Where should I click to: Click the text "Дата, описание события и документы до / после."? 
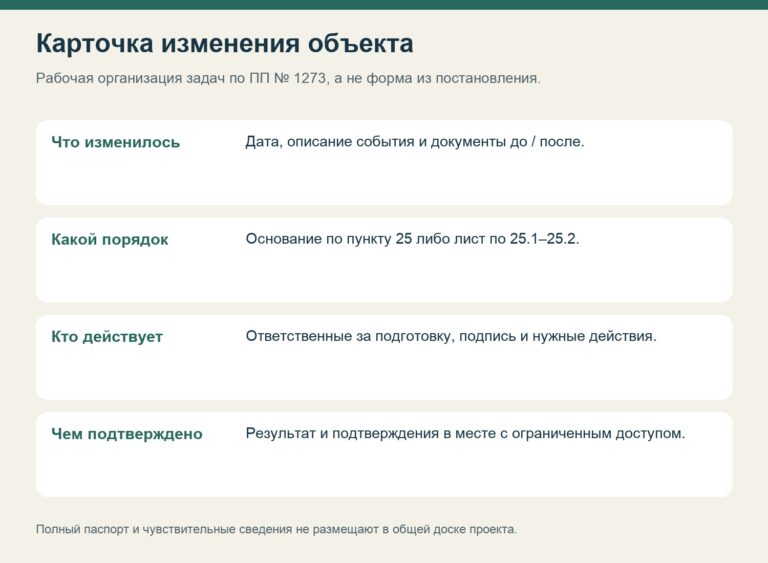coord(415,142)
